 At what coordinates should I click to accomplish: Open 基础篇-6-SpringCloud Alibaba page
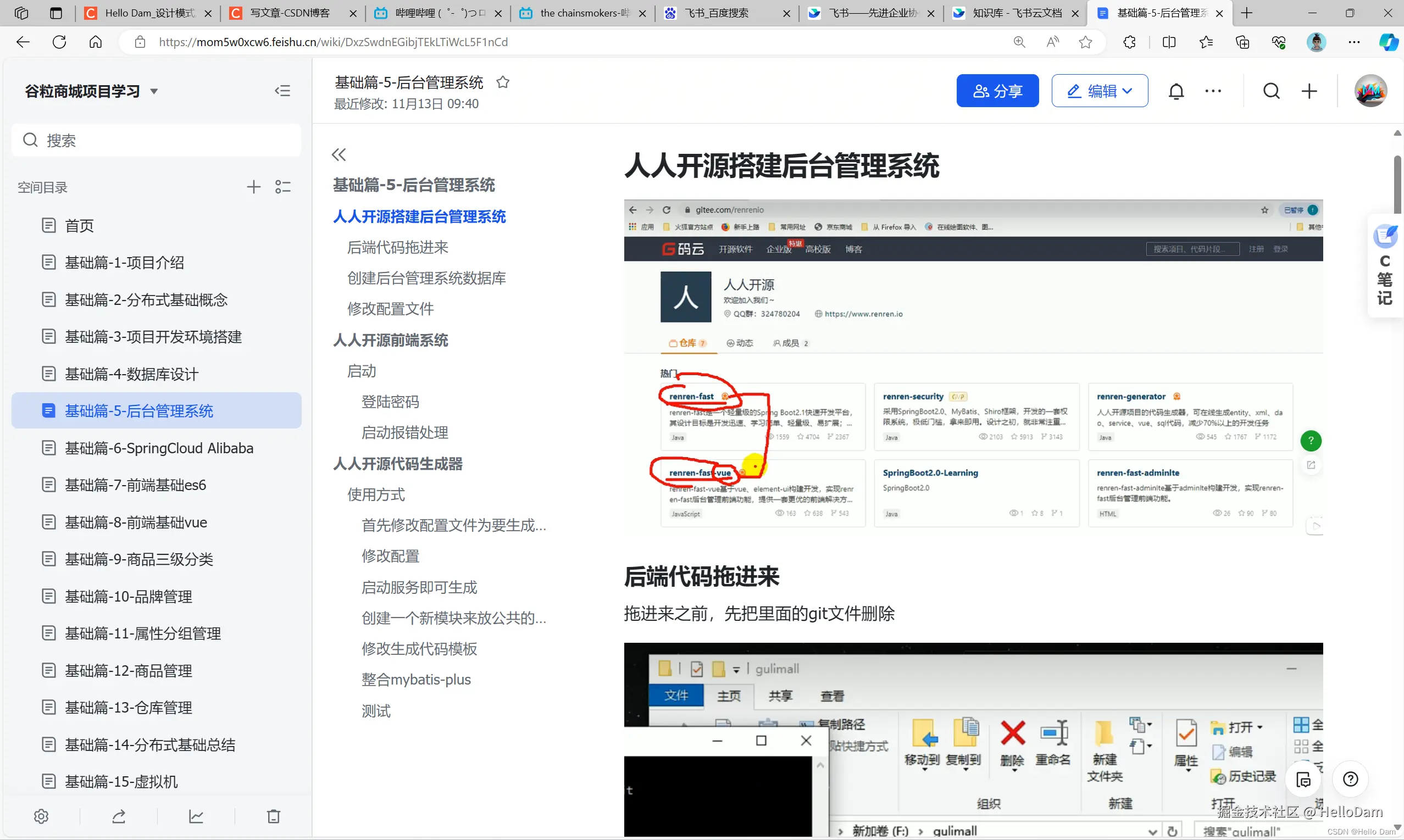pyautogui.click(x=160, y=448)
